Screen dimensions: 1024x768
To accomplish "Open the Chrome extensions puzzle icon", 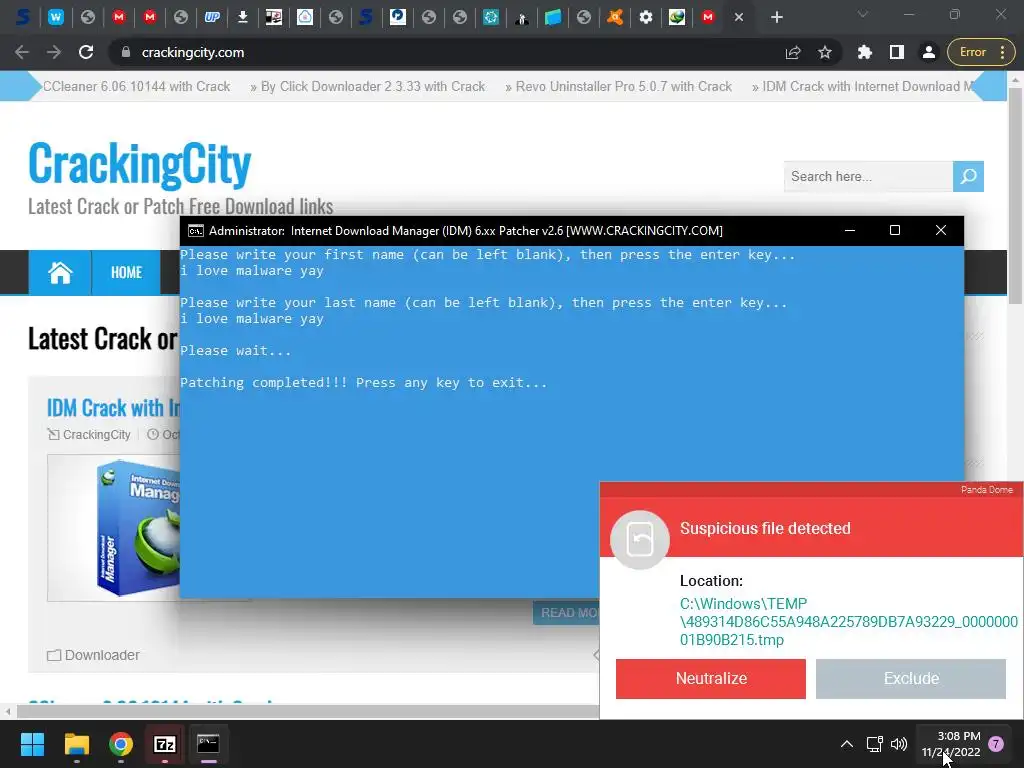I will 865,52.
